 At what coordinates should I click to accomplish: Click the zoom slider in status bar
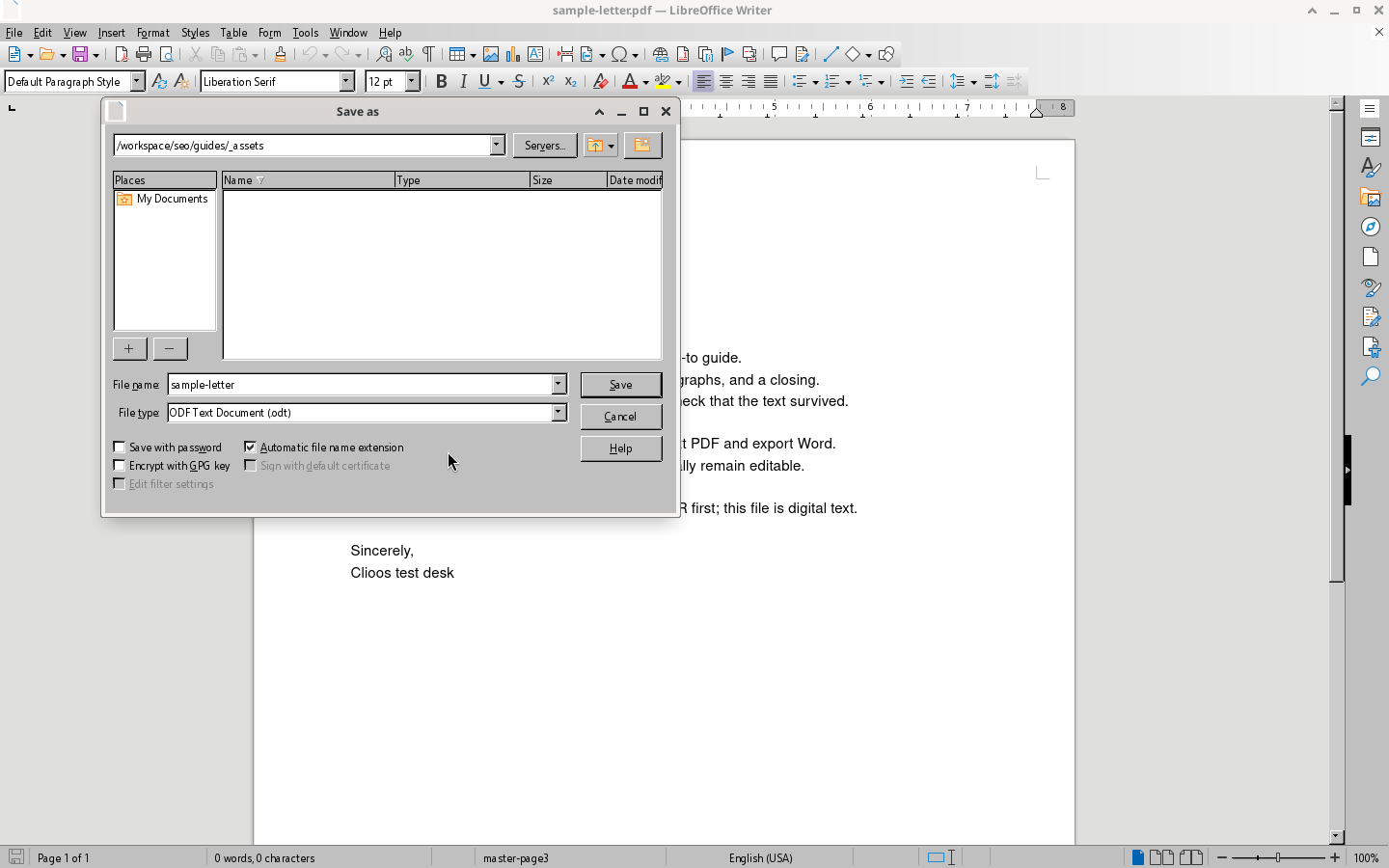coord(1278,857)
